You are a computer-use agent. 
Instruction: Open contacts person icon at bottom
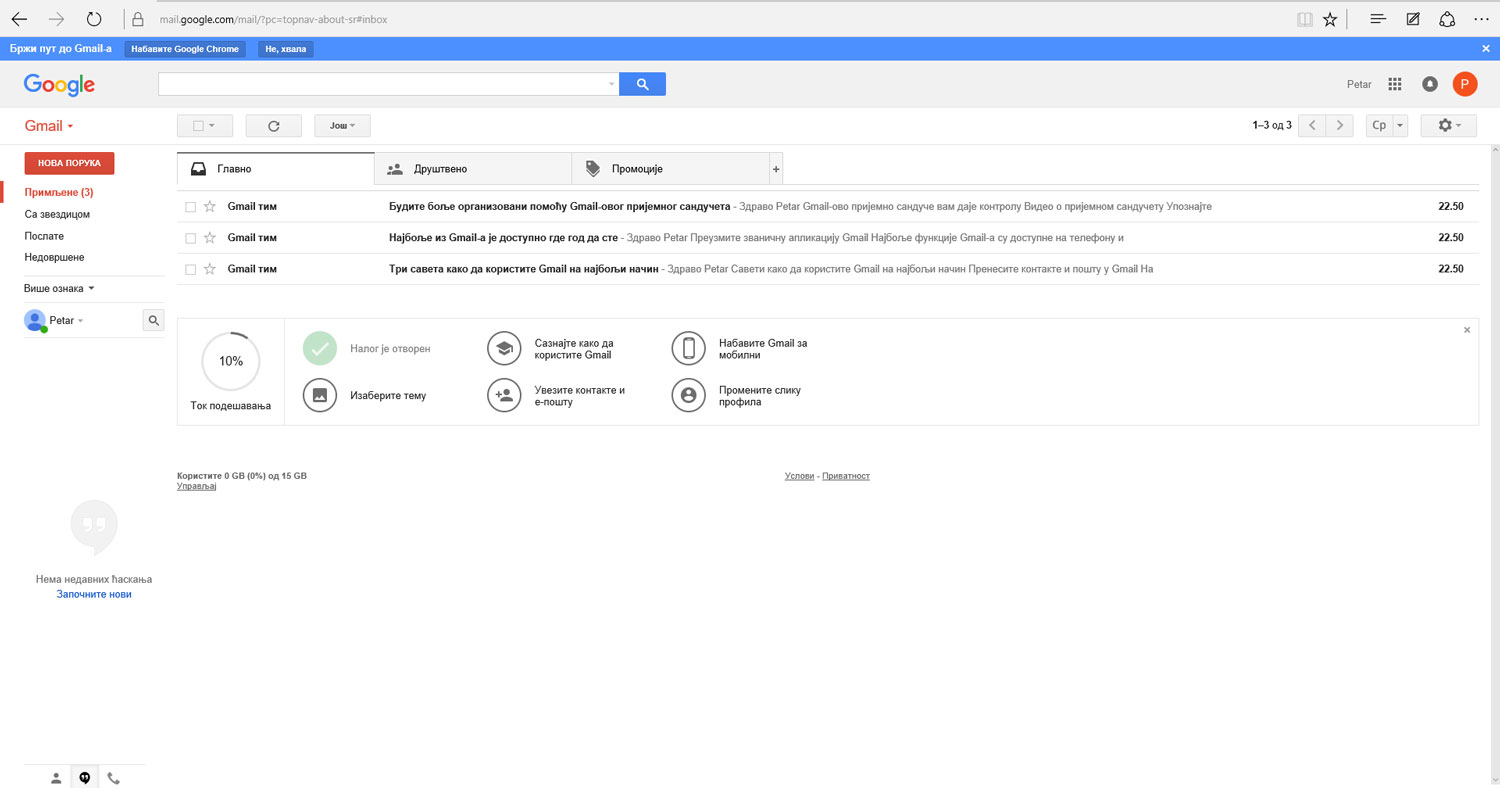[57, 778]
